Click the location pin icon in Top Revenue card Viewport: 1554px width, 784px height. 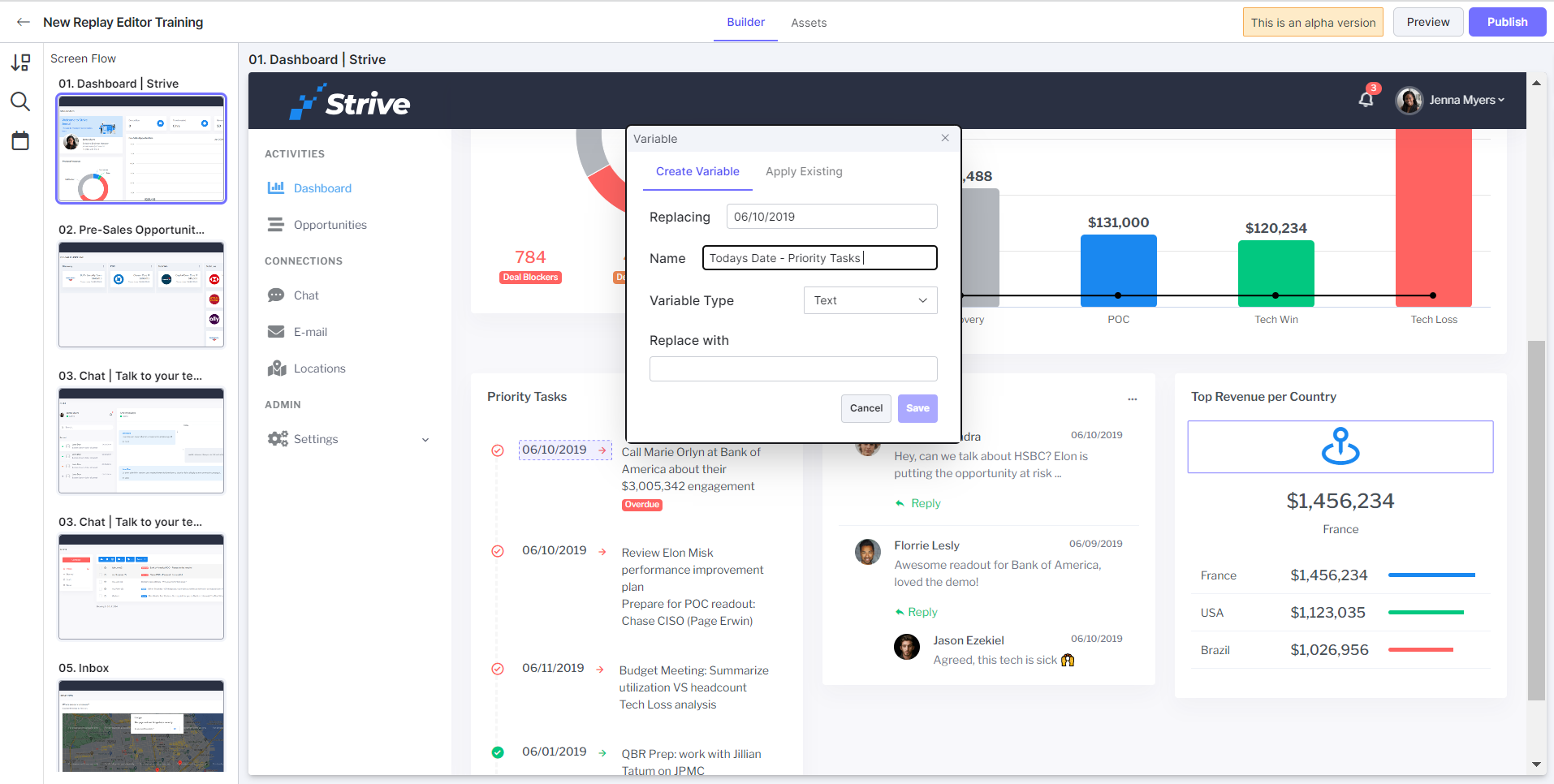pyautogui.click(x=1340, y=446)
